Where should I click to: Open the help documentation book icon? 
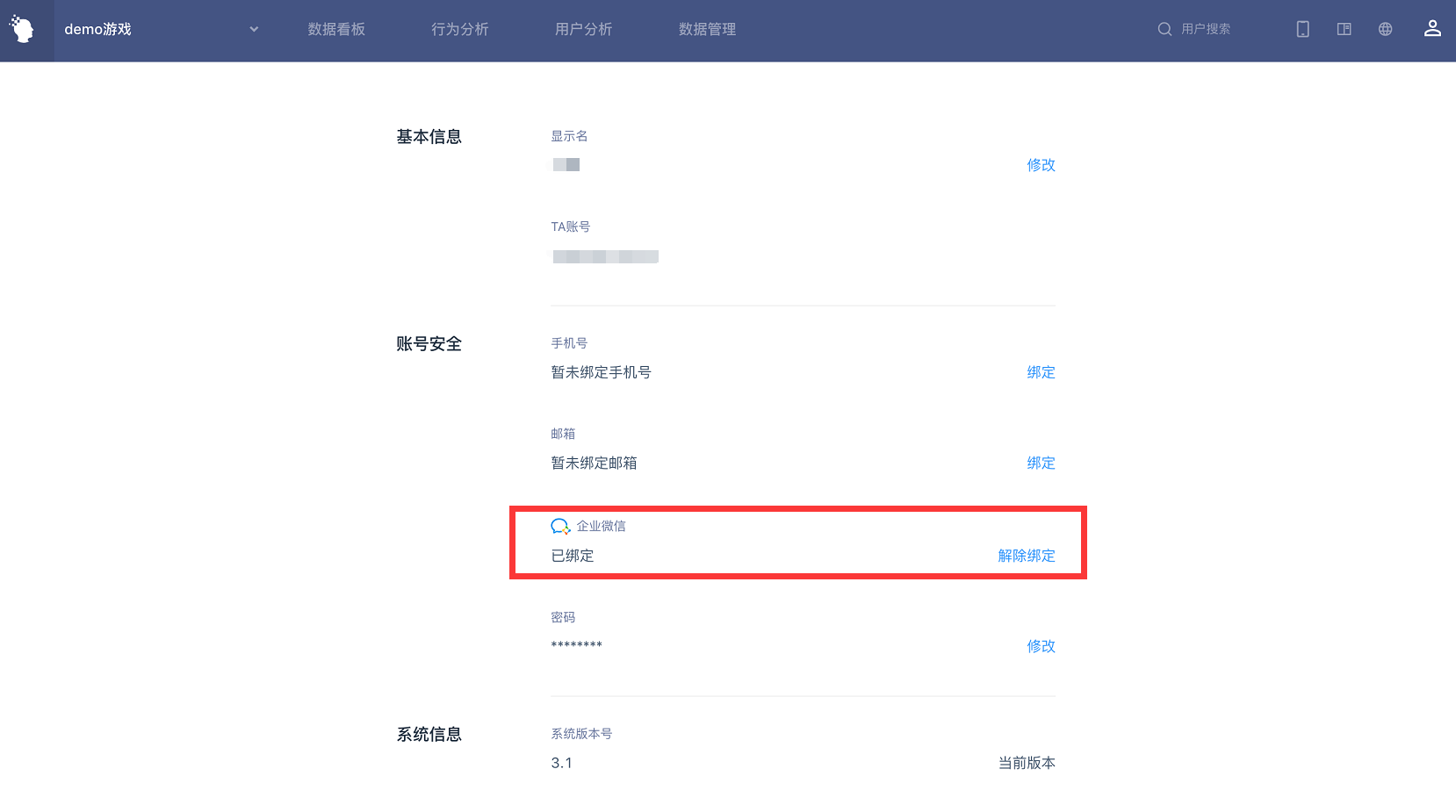(1344, 29)
